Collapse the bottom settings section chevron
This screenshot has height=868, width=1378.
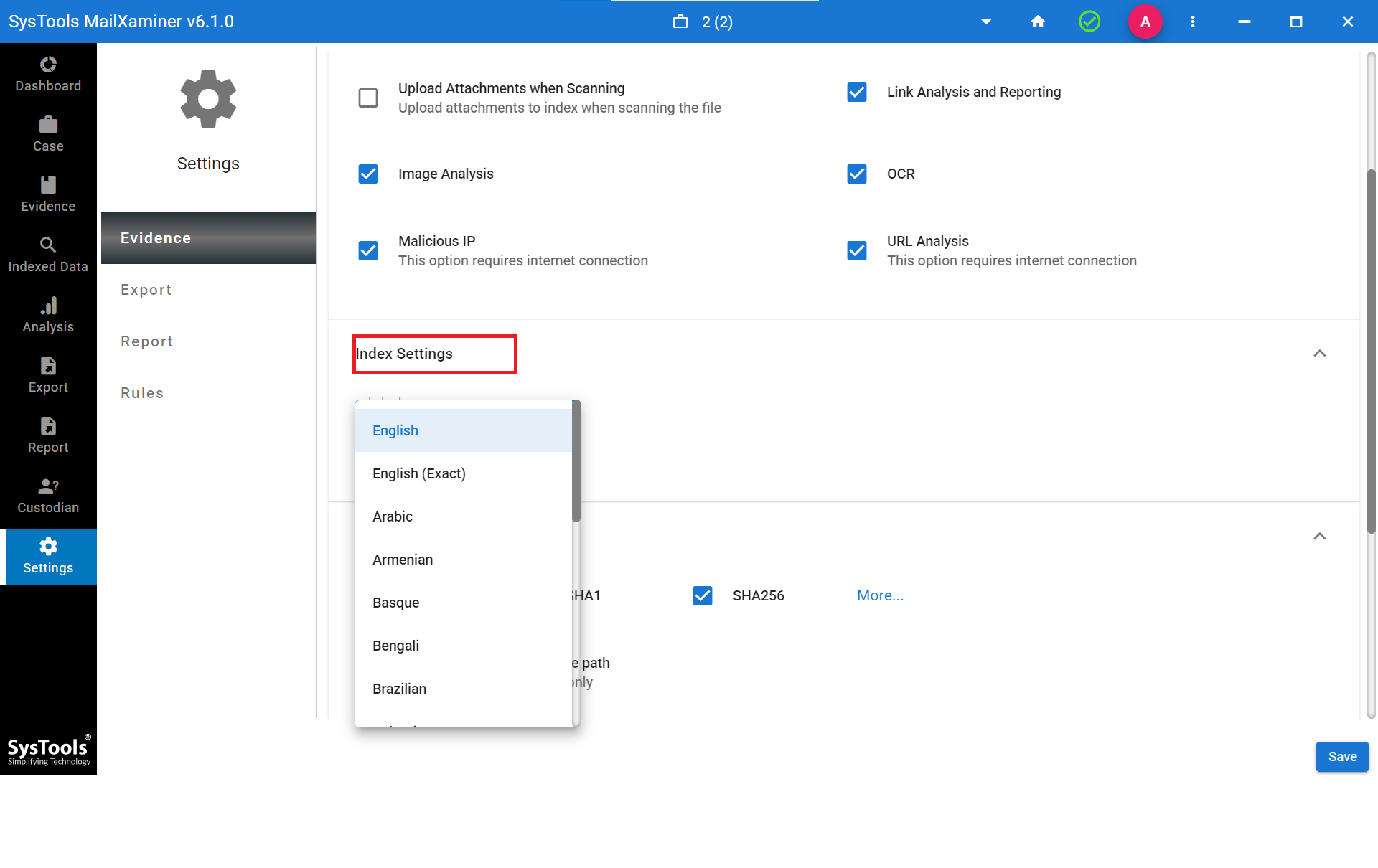pos(1321,536)
